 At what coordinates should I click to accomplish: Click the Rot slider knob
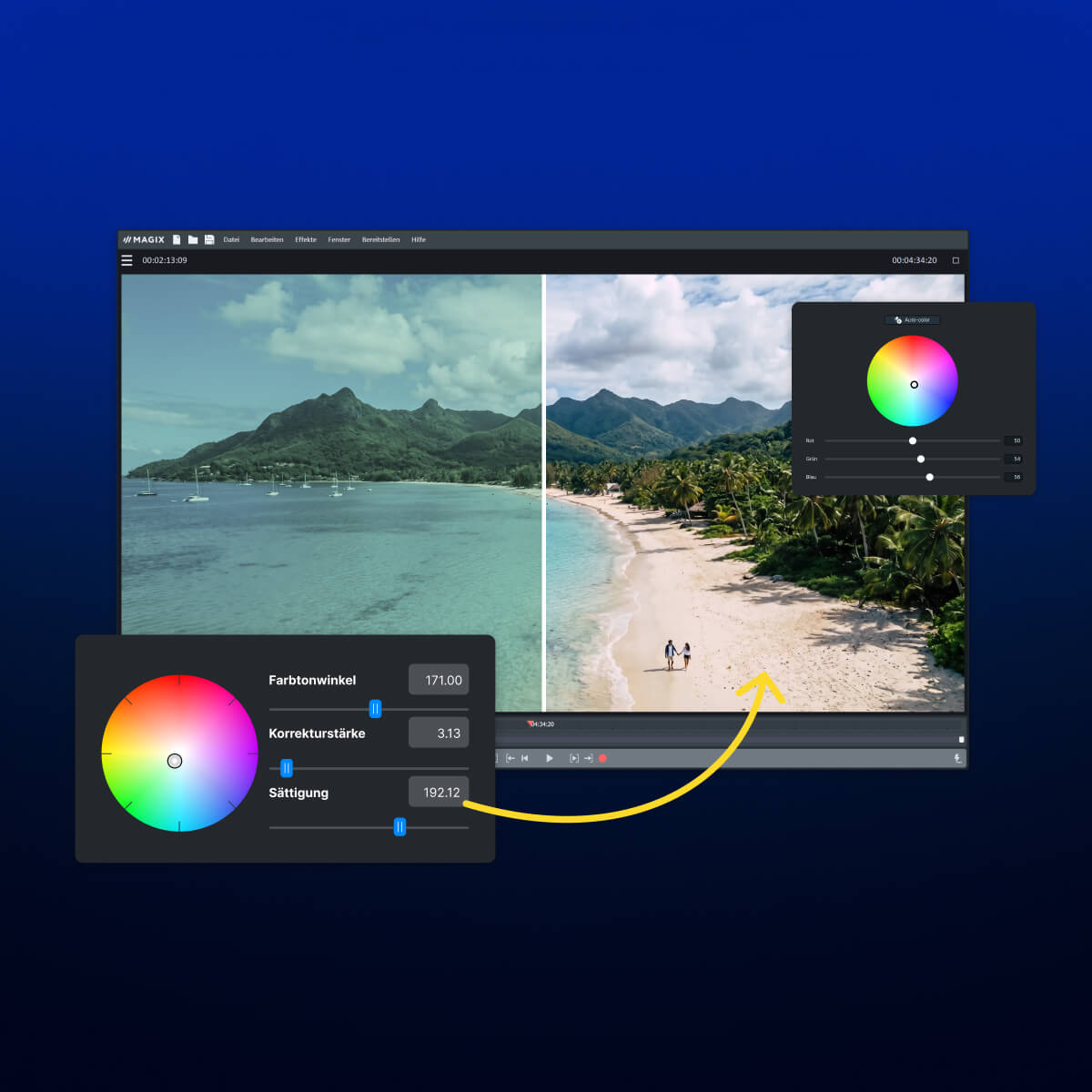(x=913, y=440)
